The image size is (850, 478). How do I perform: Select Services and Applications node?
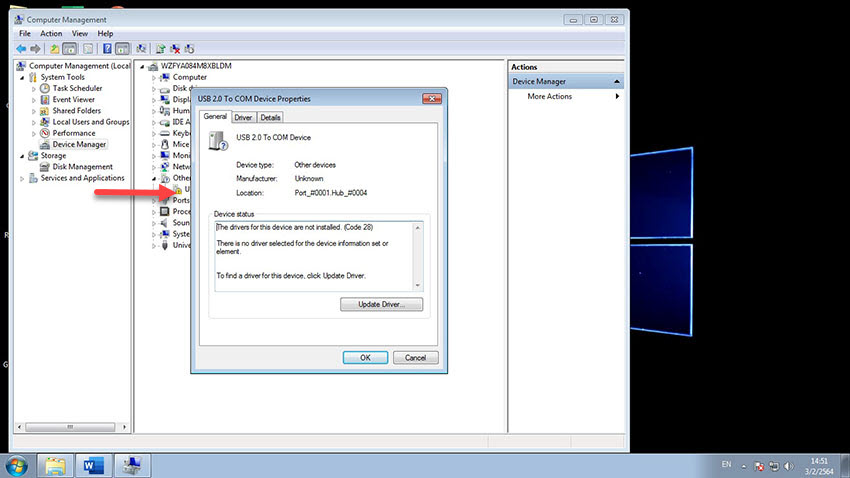coord(82,178)
